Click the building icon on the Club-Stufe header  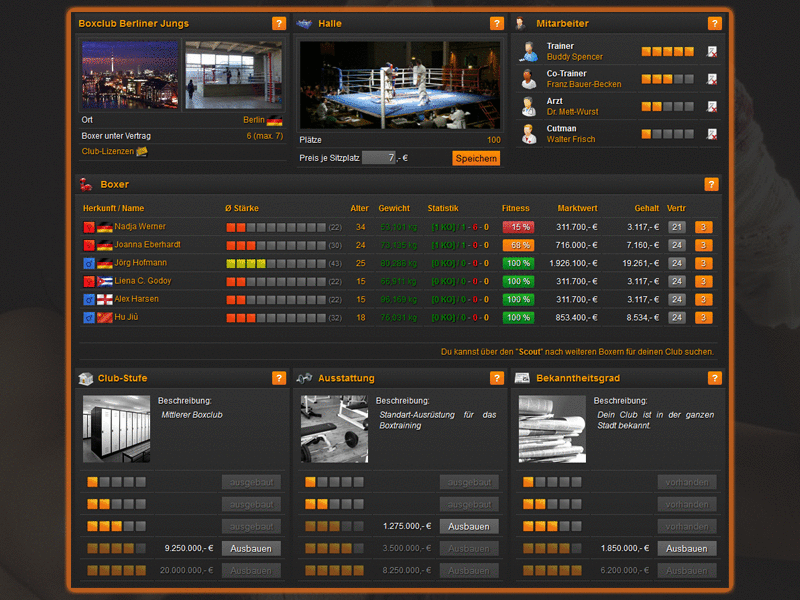coord(88,378)
